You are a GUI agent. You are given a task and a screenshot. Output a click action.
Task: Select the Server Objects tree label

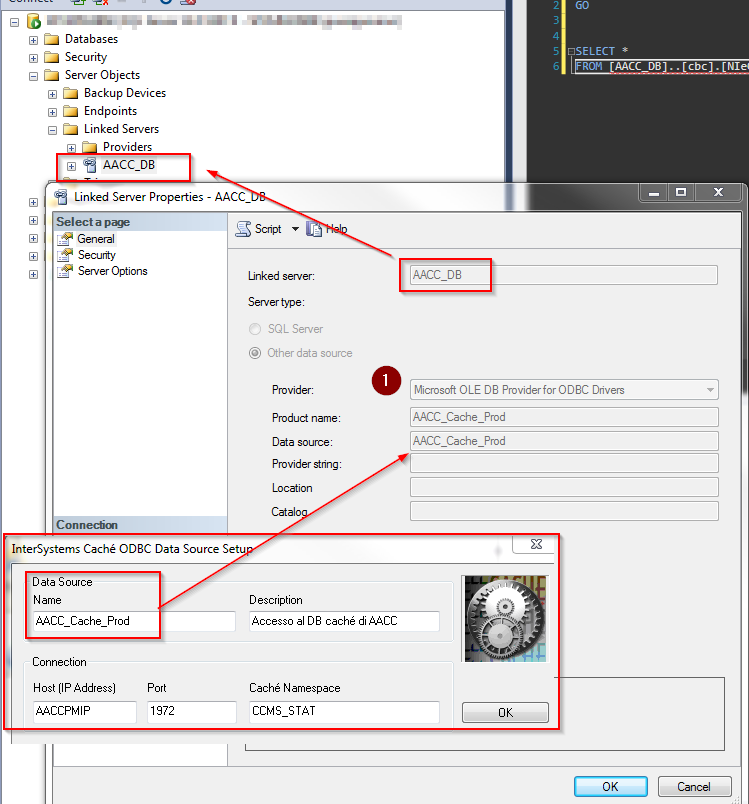click(103, 75)
